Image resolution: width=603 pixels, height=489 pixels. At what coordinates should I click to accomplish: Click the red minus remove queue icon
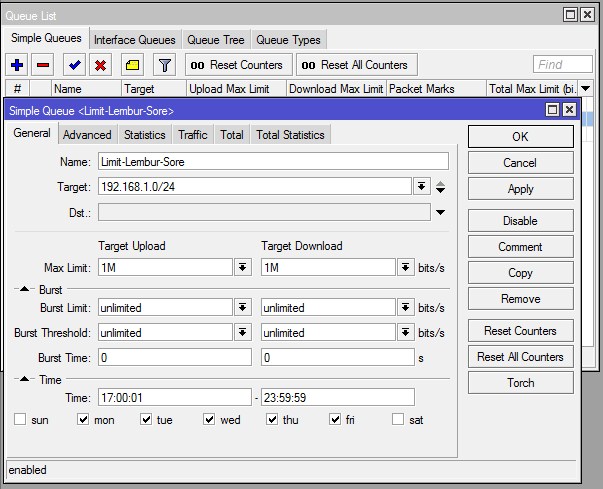click(43, 65)
